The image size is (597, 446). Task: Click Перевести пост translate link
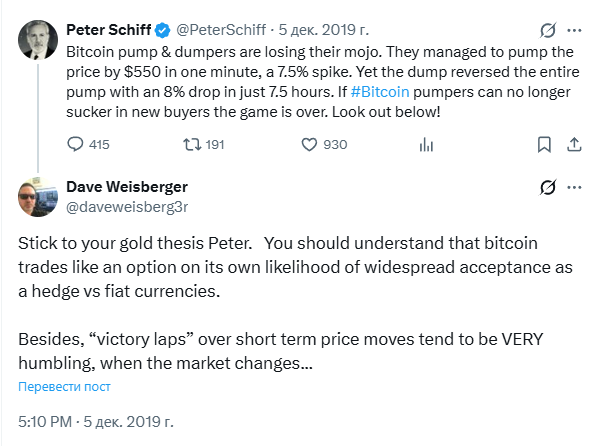point(64,387)
